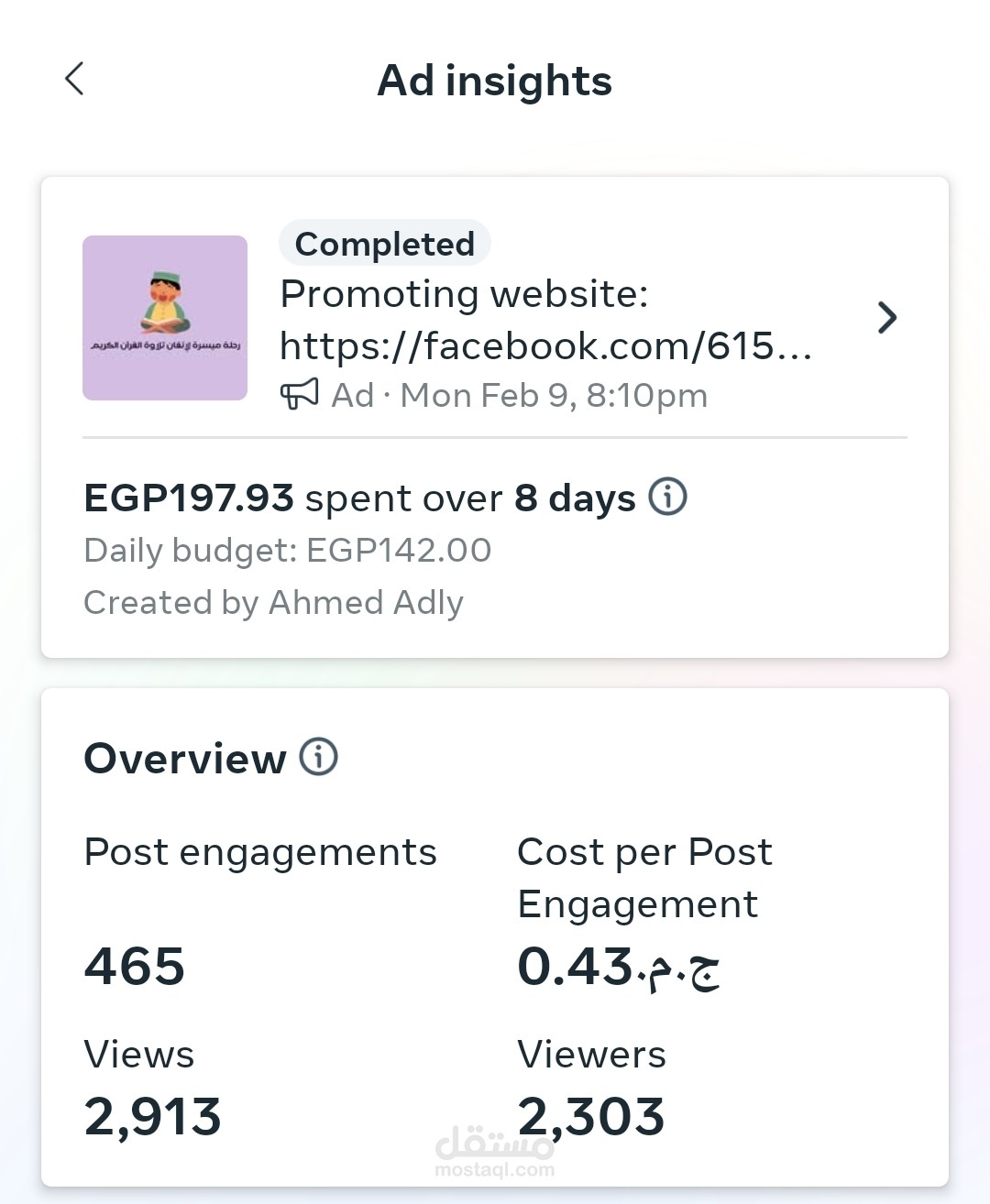Tap the Completed status badge
990x1204 pixels.
tap(385, 244)
